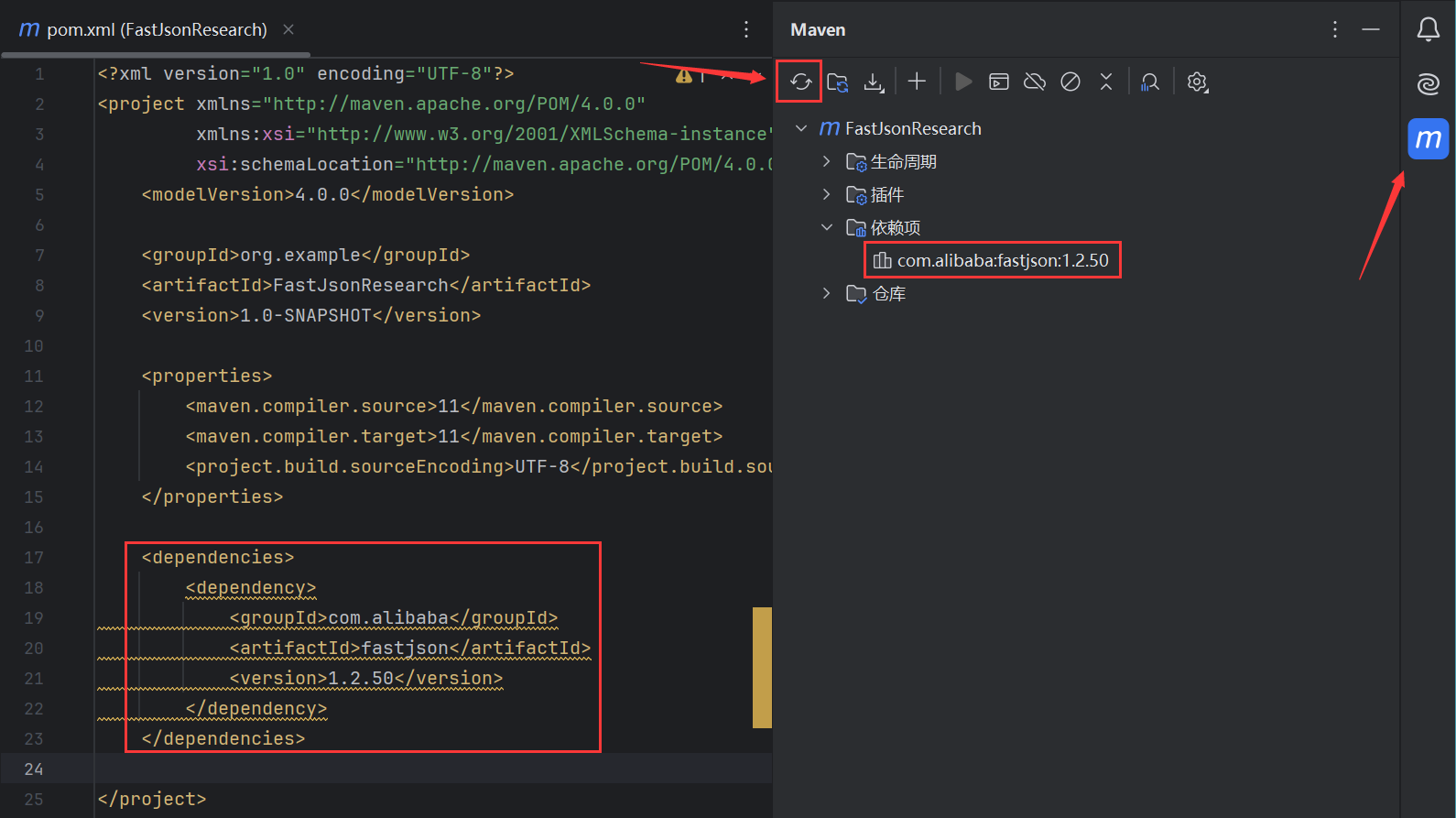The image size is (1456, 818).
Task: Click Download Sources and Documentation icon
Action: click(x=874, y=82)
